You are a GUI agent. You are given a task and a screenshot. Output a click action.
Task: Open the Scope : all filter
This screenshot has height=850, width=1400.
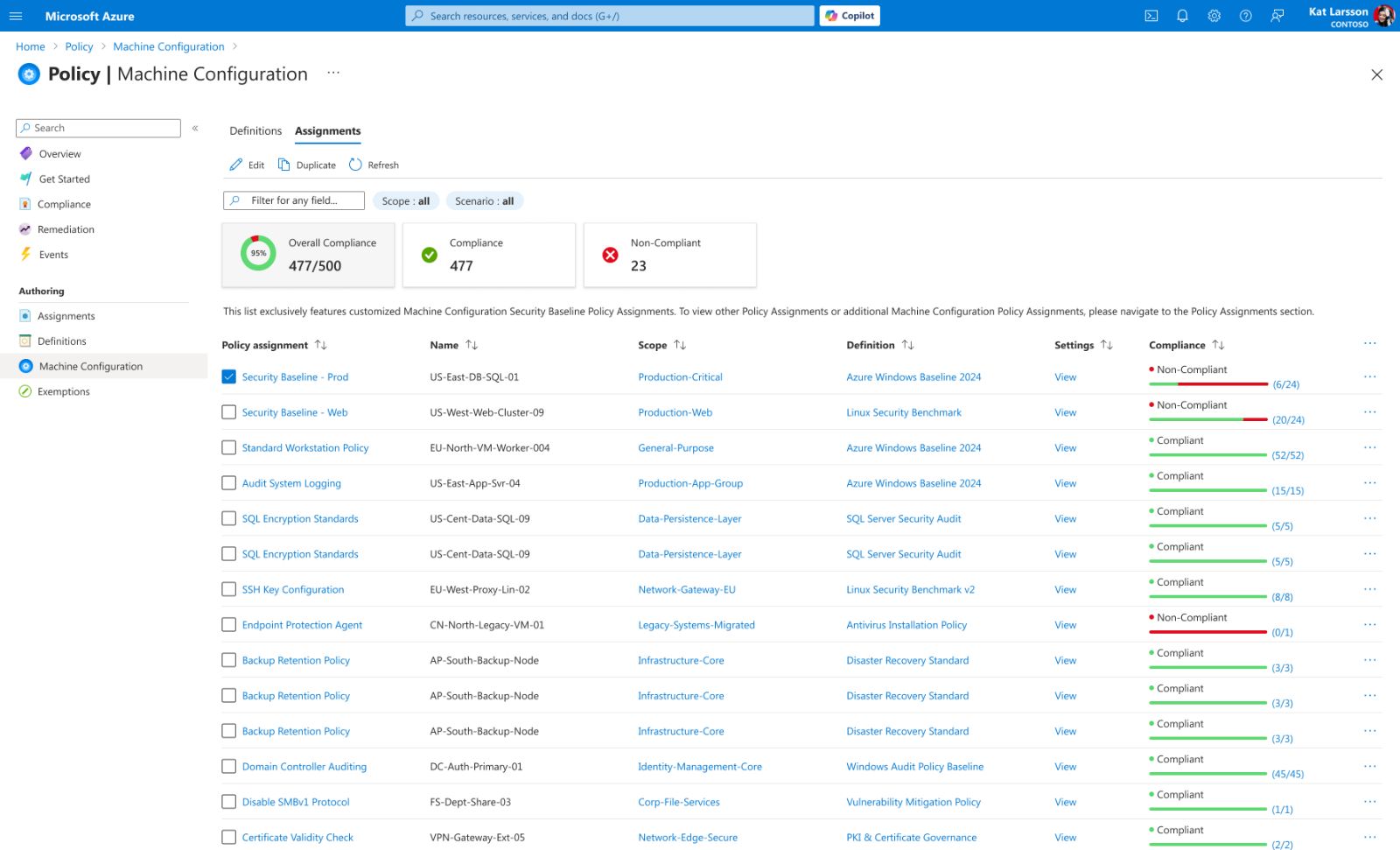tap(405, 201)
